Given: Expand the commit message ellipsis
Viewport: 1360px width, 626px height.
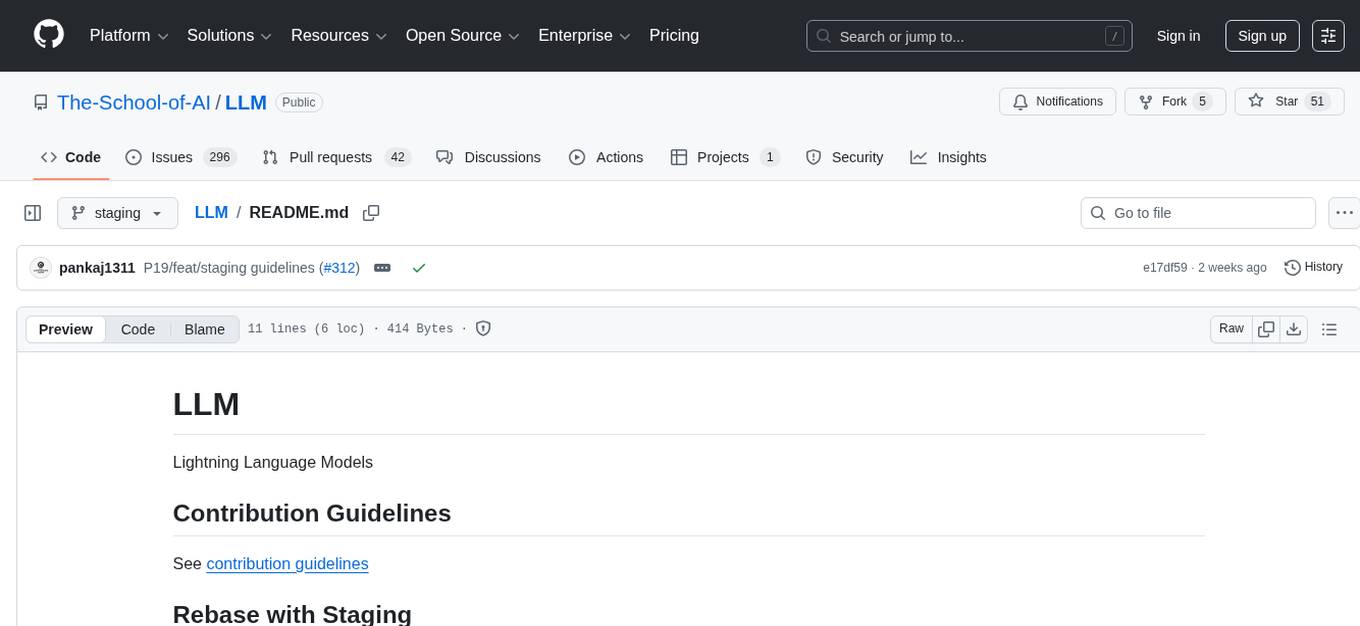Looking at the screenshot, I should coord(382,268).
